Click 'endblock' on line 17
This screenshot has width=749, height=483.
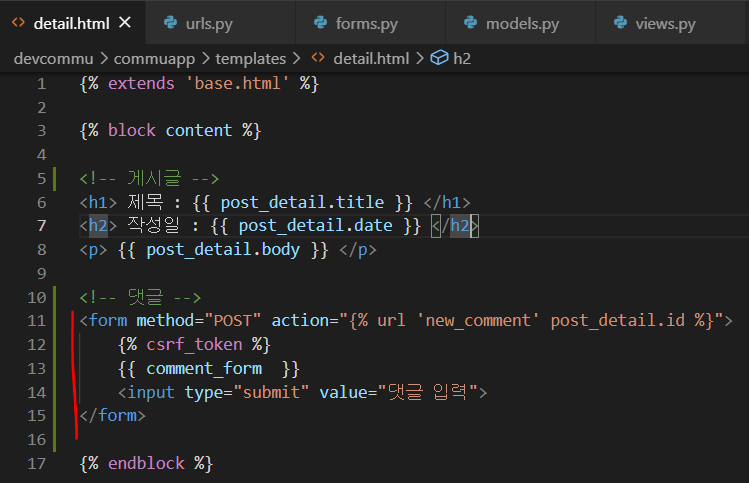(x=146, y=463)
